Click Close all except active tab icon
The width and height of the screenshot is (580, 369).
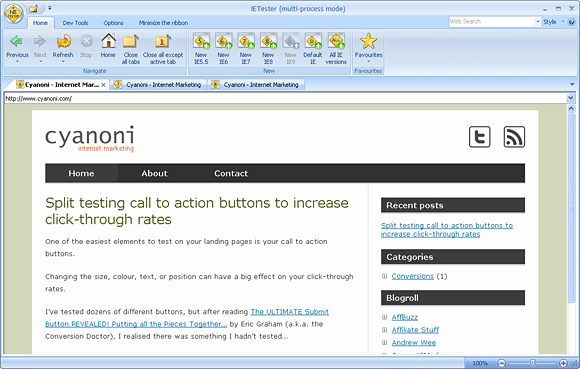tap(163, 41)
